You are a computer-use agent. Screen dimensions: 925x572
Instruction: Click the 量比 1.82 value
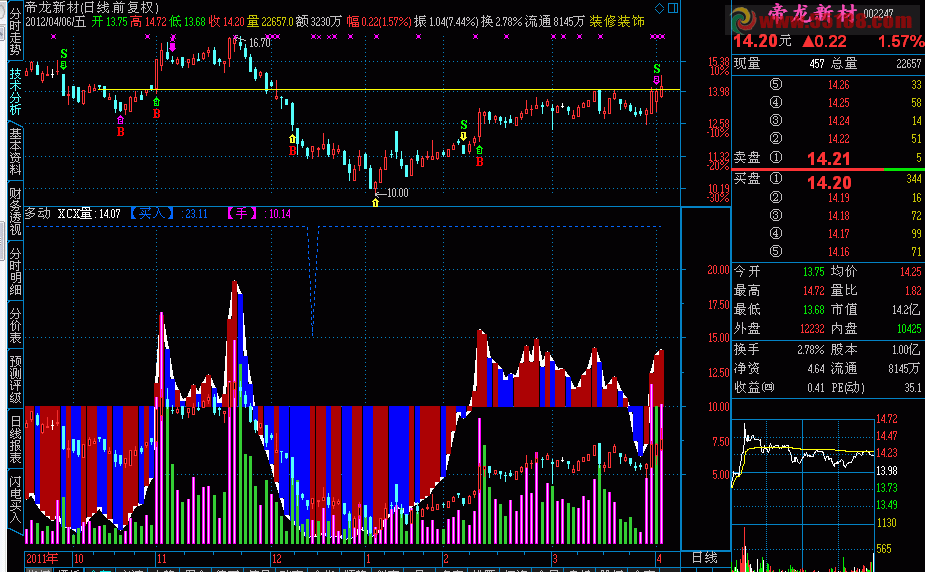point(913,291)
